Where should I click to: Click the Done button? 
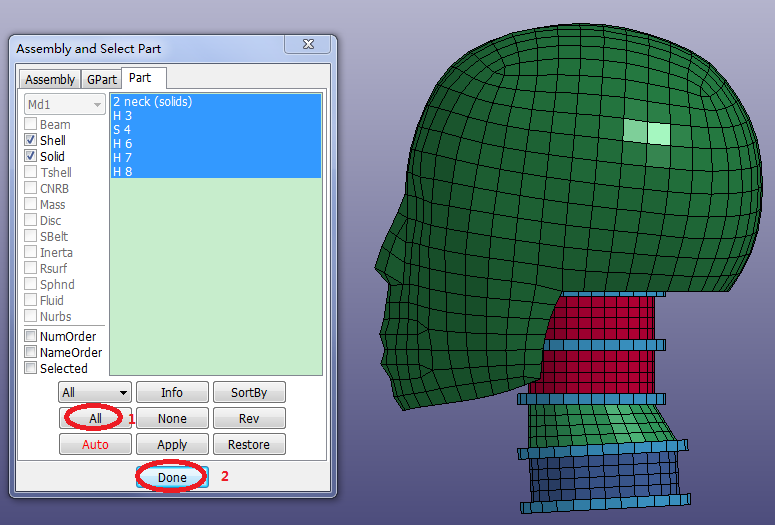pyautogui.click(x=172, y=478)
